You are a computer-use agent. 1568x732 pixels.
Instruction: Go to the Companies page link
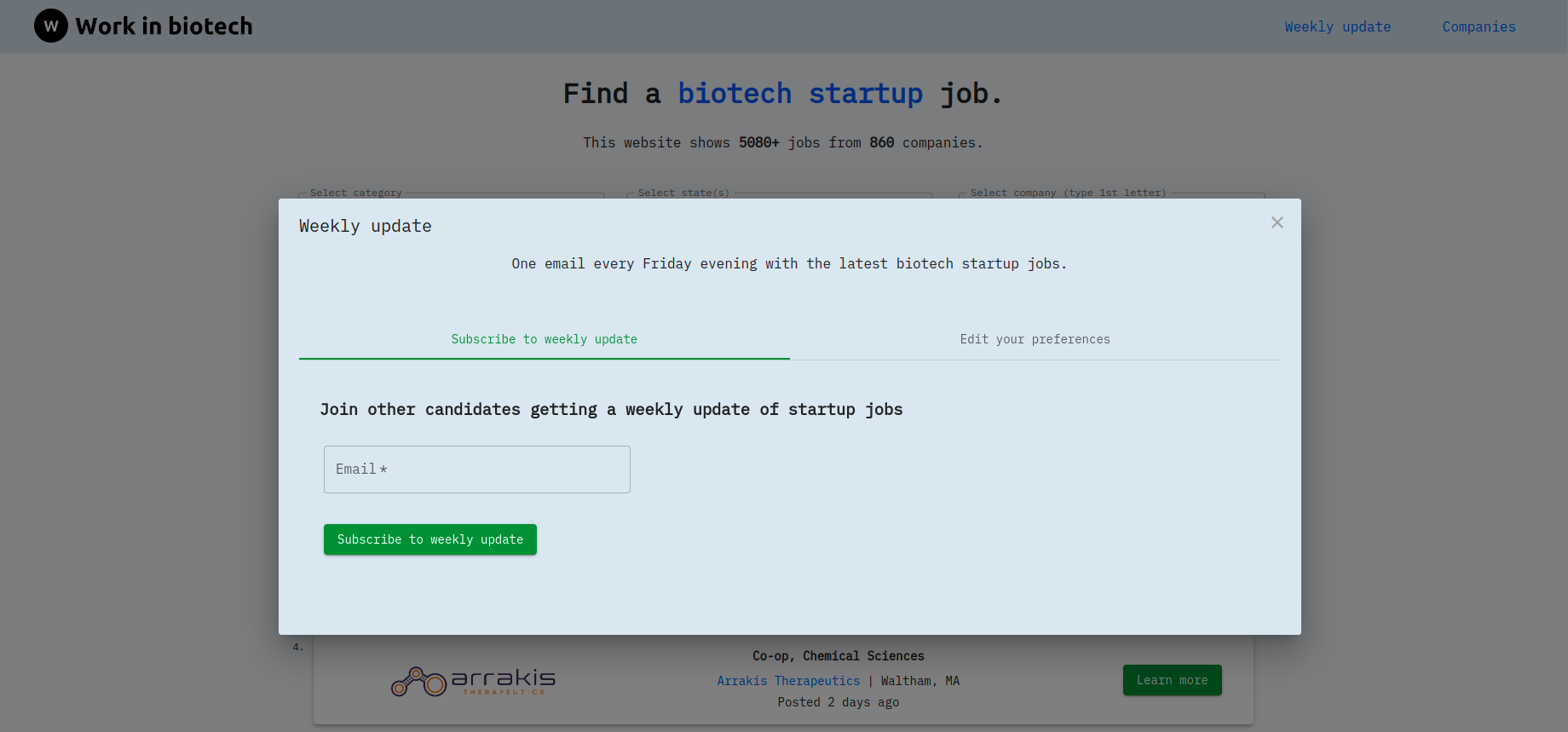1479,27
